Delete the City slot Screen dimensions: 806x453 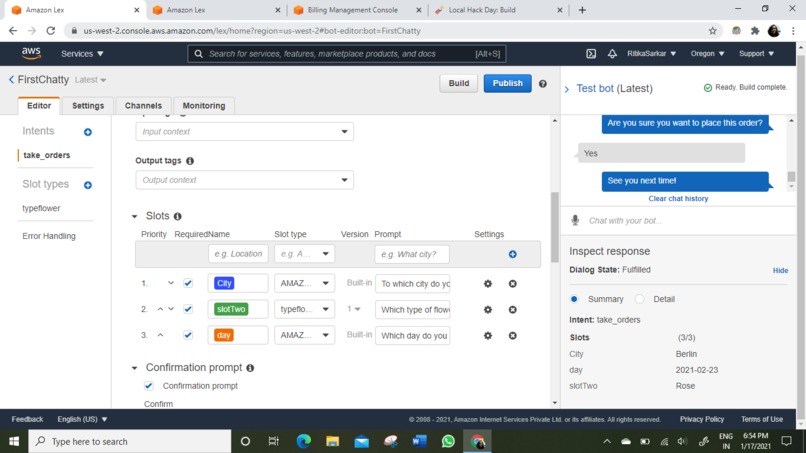(x=512, y=283)
